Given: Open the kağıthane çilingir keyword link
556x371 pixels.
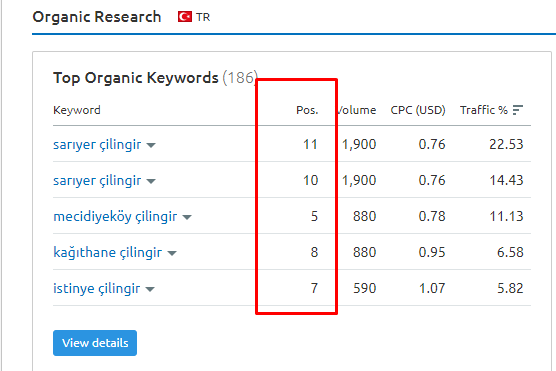Looking at the screenshot, I should [107, 253].
